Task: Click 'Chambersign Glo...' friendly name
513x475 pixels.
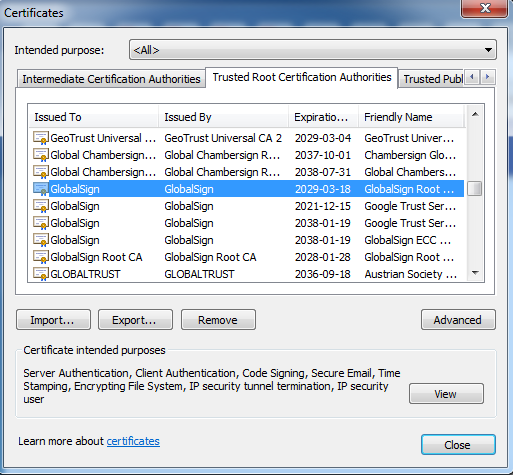Action: pos(410,155)
